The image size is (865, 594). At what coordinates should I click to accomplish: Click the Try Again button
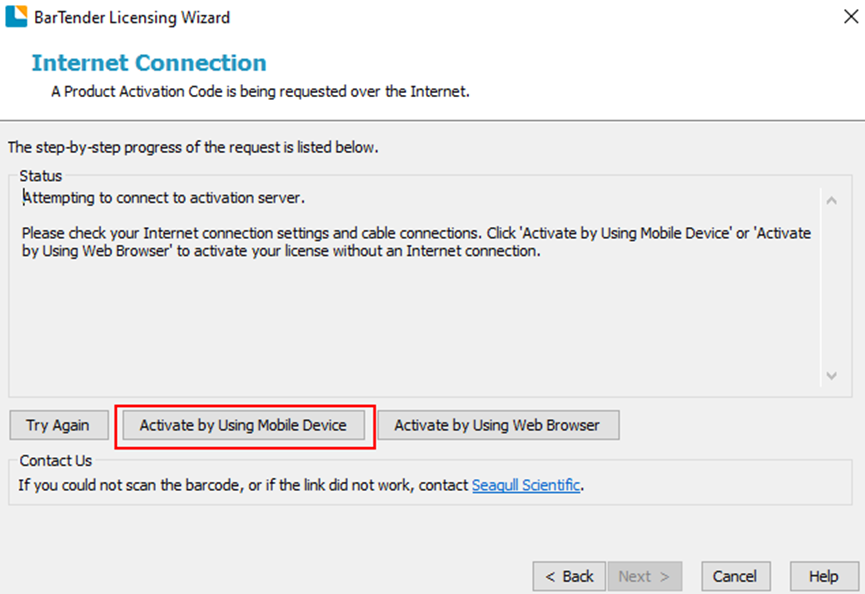pyautogui.click(x=57, y=425)
